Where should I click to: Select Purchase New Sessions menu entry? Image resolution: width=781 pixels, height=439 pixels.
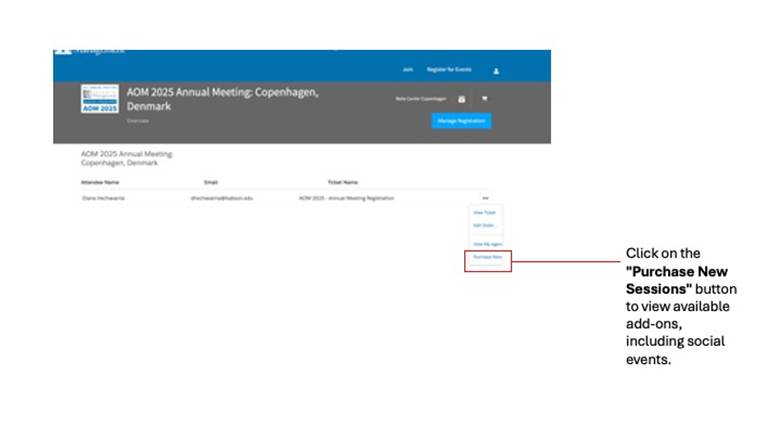pos(488,257)
